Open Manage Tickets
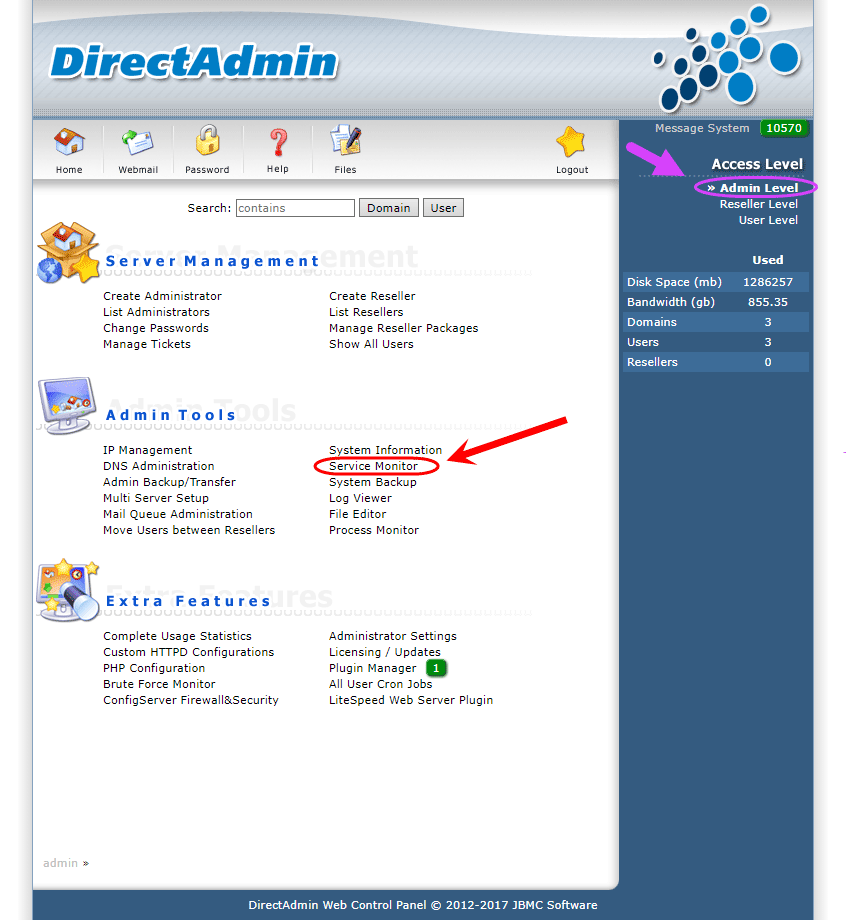The height and width of the screenshot is (920, 846). [147, 344]
